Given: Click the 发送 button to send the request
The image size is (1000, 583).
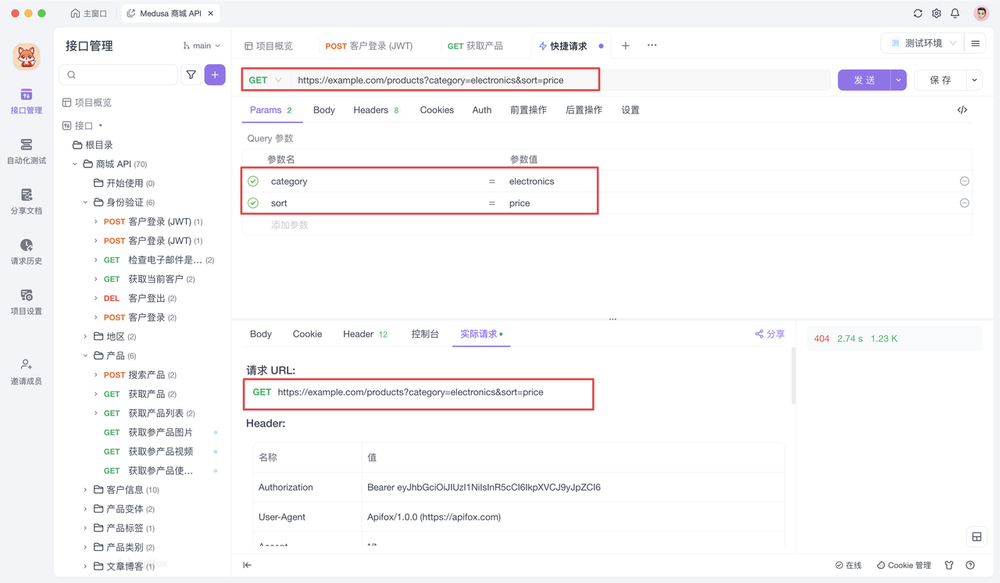Looking at the screenshot, I should point(865,78).
